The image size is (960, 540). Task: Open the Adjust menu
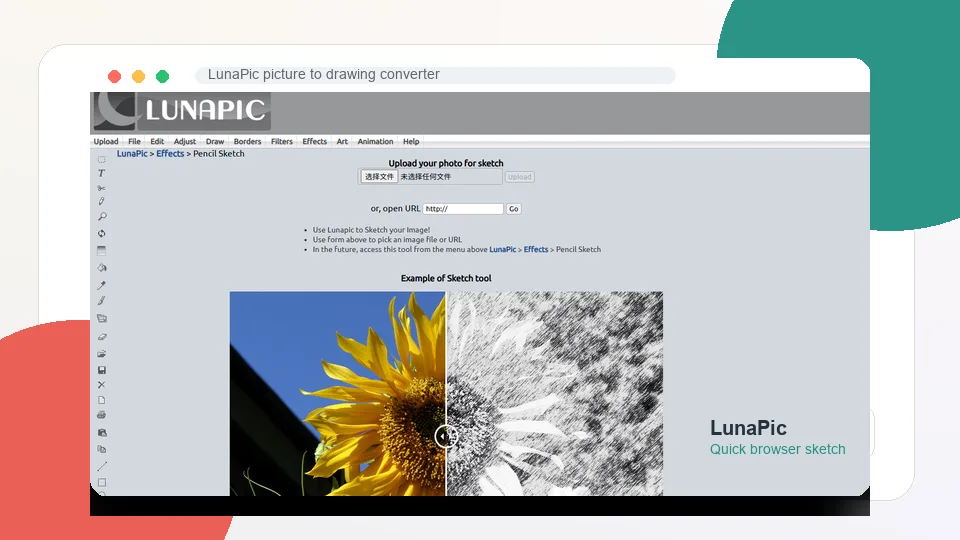[x=185, y=141]
